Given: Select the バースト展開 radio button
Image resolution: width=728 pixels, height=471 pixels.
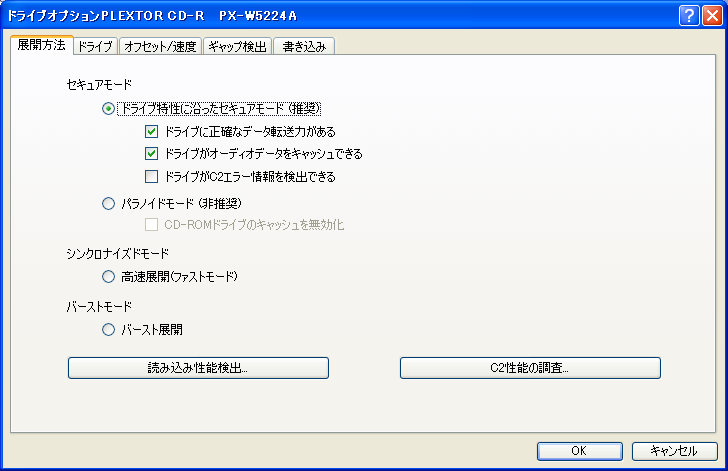Looking at the screenshot, I should point(109,329).
